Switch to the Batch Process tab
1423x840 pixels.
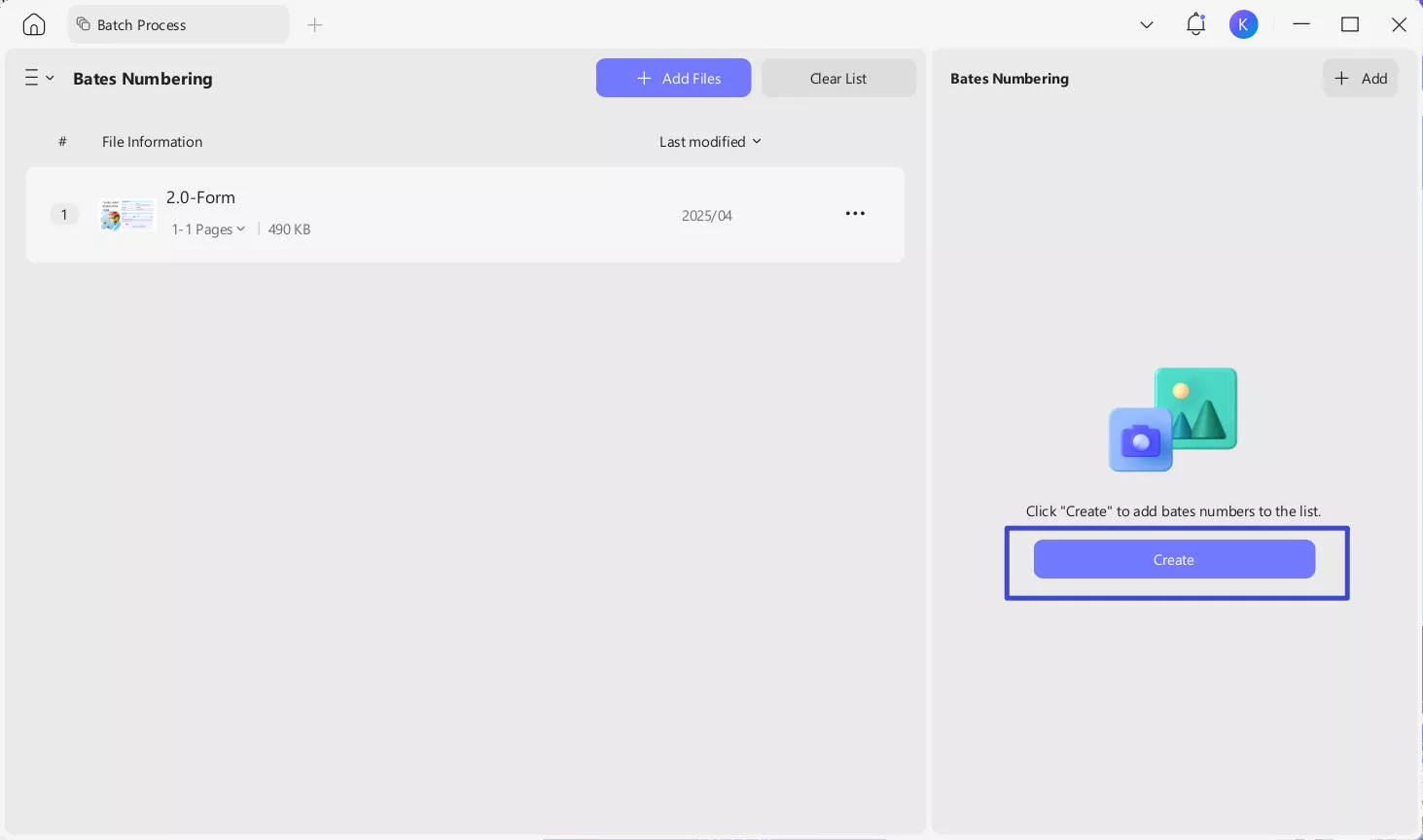141,25
